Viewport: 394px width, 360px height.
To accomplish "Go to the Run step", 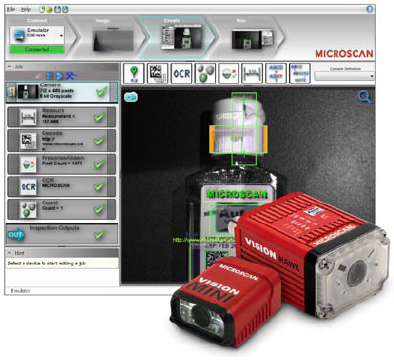I will 252,37.
